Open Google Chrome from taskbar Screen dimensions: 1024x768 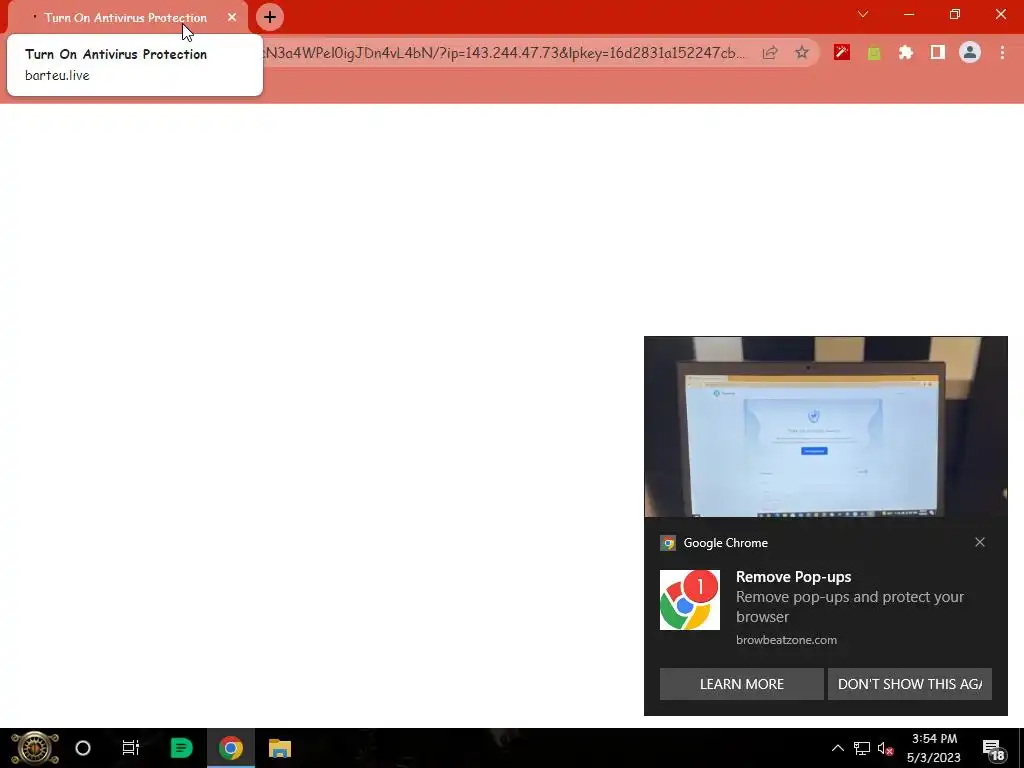tap(231, 748)
